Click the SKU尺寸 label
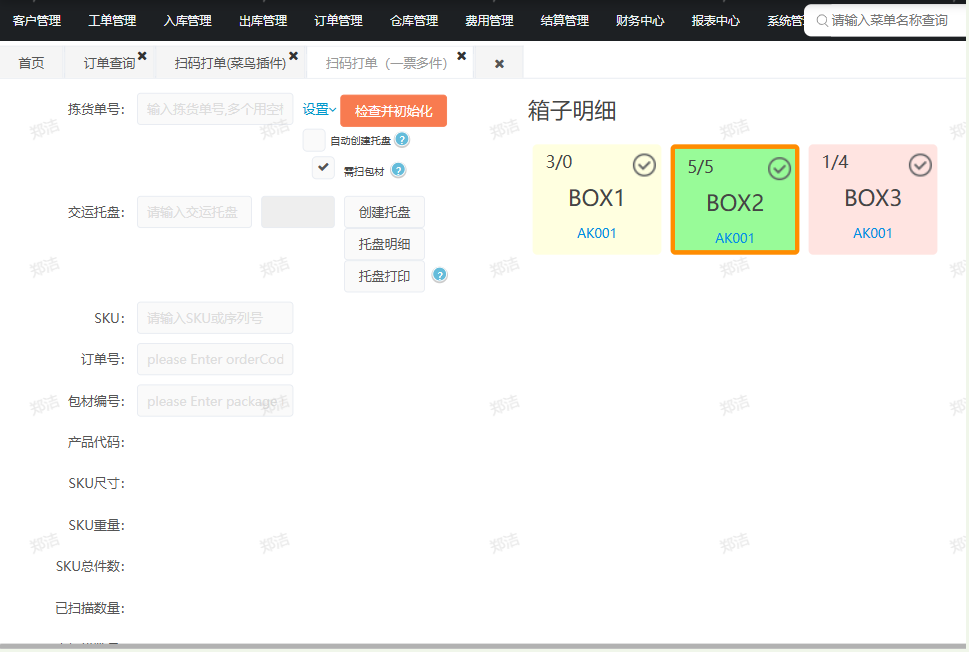 point(96,483)
